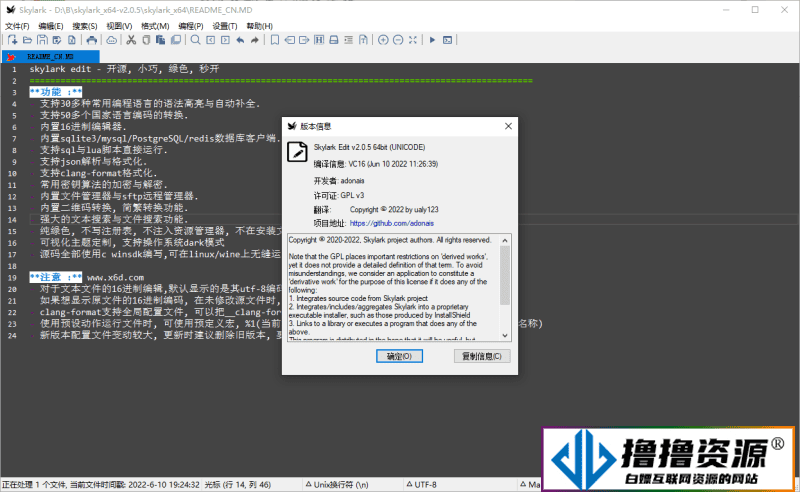Click the '许可证: GPL v3' text

[339, 195]
